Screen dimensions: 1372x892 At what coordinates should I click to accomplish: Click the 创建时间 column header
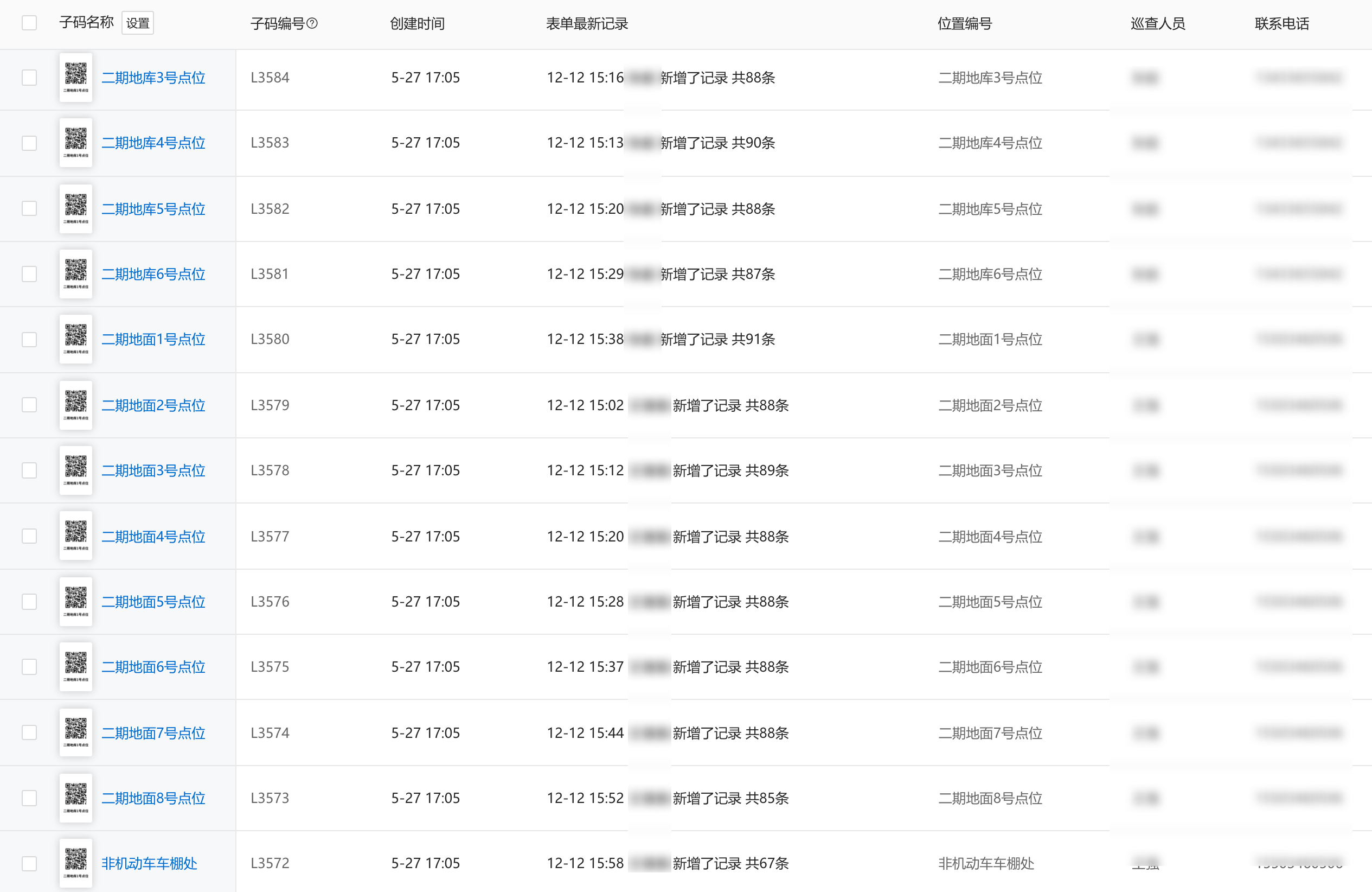point(418,24)
